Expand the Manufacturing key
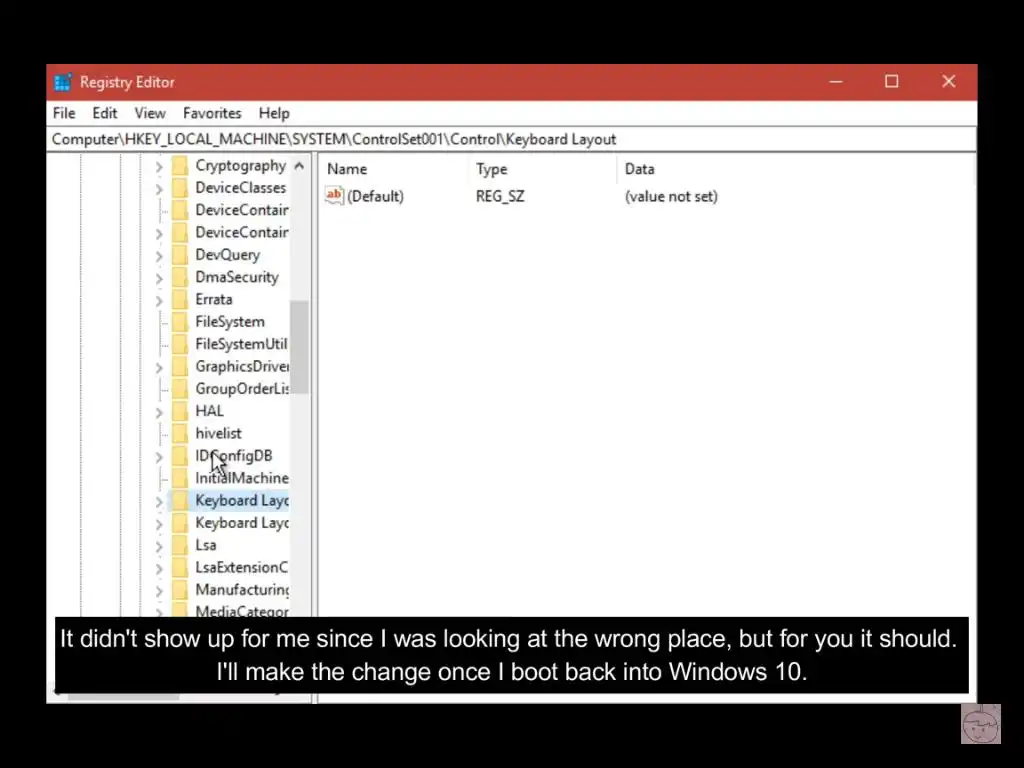Image resolution: width=1024 pixels, height=768 pixels. 159,591
